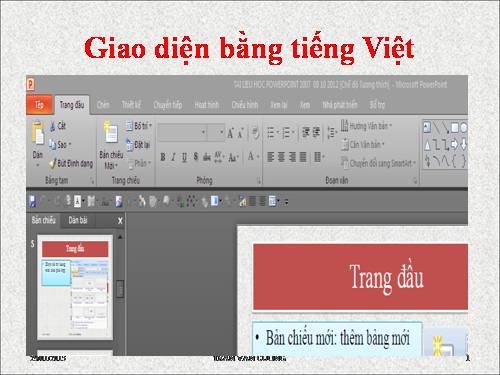Screen dimensions: 500x375
Task: Select the arrow line shape
Action: click(x=445, y=127)
